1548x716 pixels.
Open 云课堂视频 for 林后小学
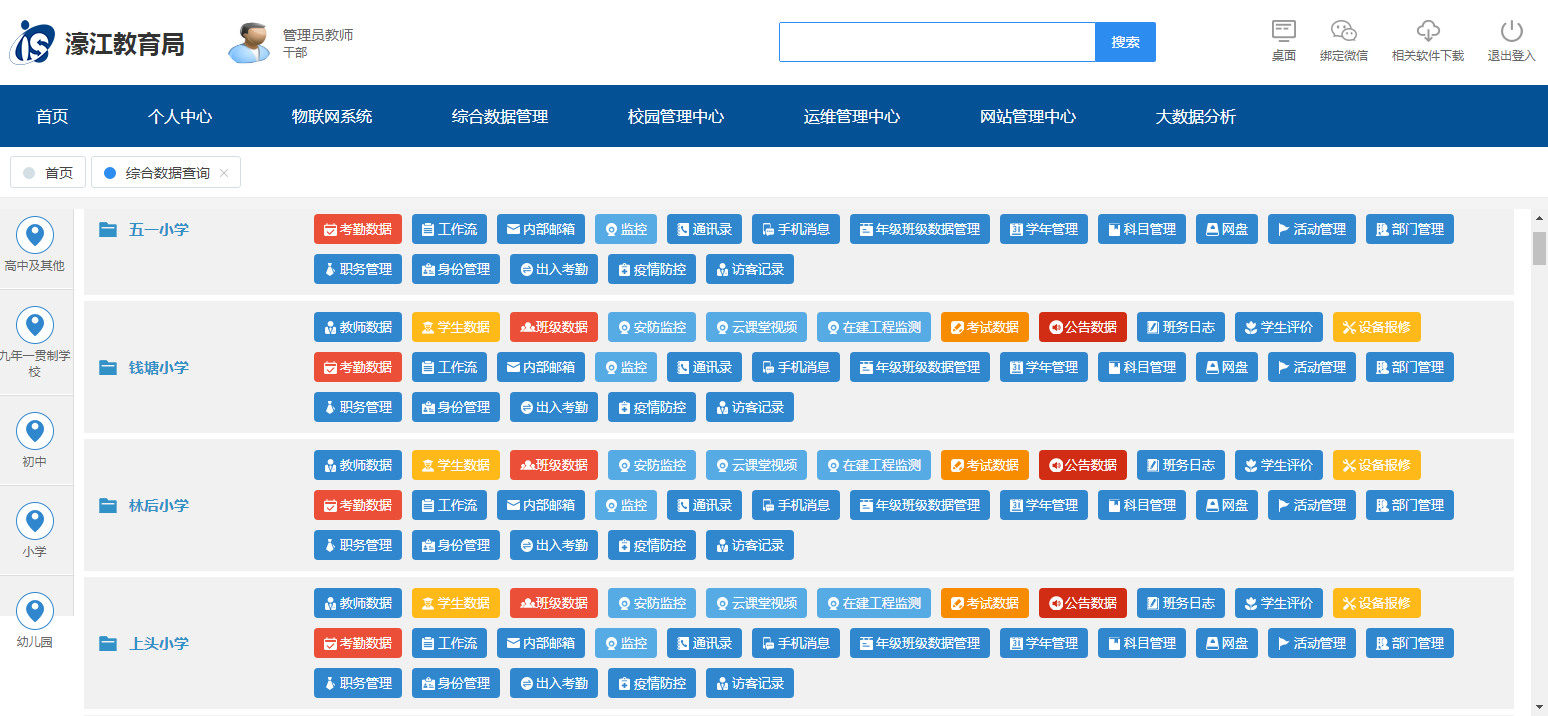coord(756,465)
